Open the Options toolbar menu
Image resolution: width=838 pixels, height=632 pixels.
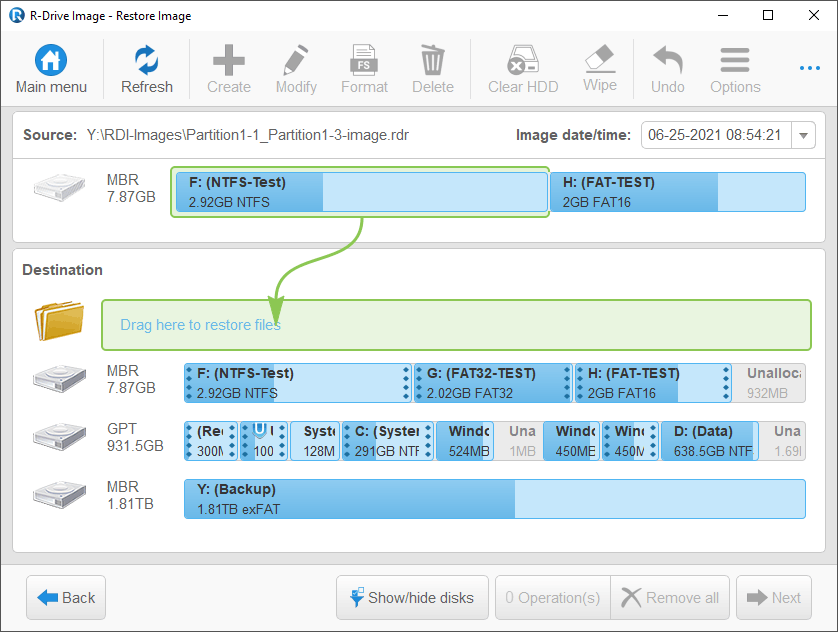[x=735, y=61]
